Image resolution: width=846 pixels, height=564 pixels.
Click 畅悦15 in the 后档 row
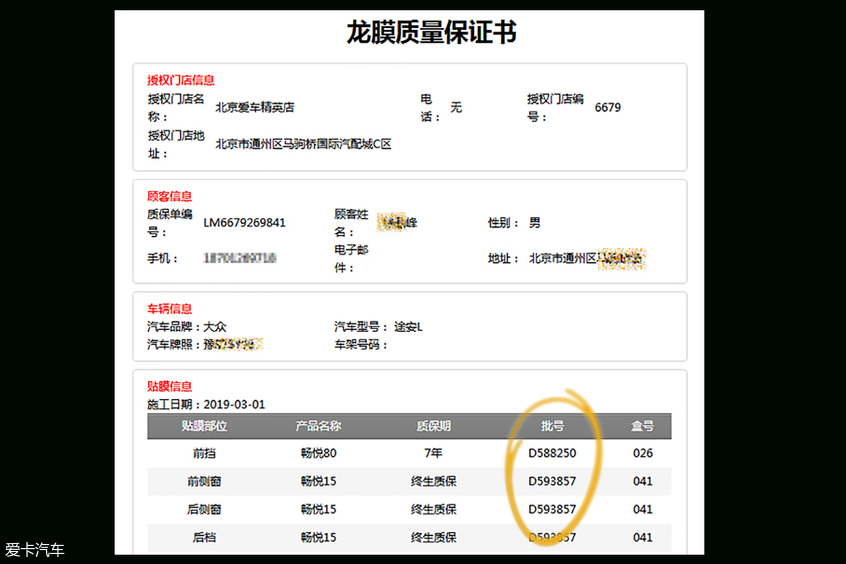tap(318, 538)
